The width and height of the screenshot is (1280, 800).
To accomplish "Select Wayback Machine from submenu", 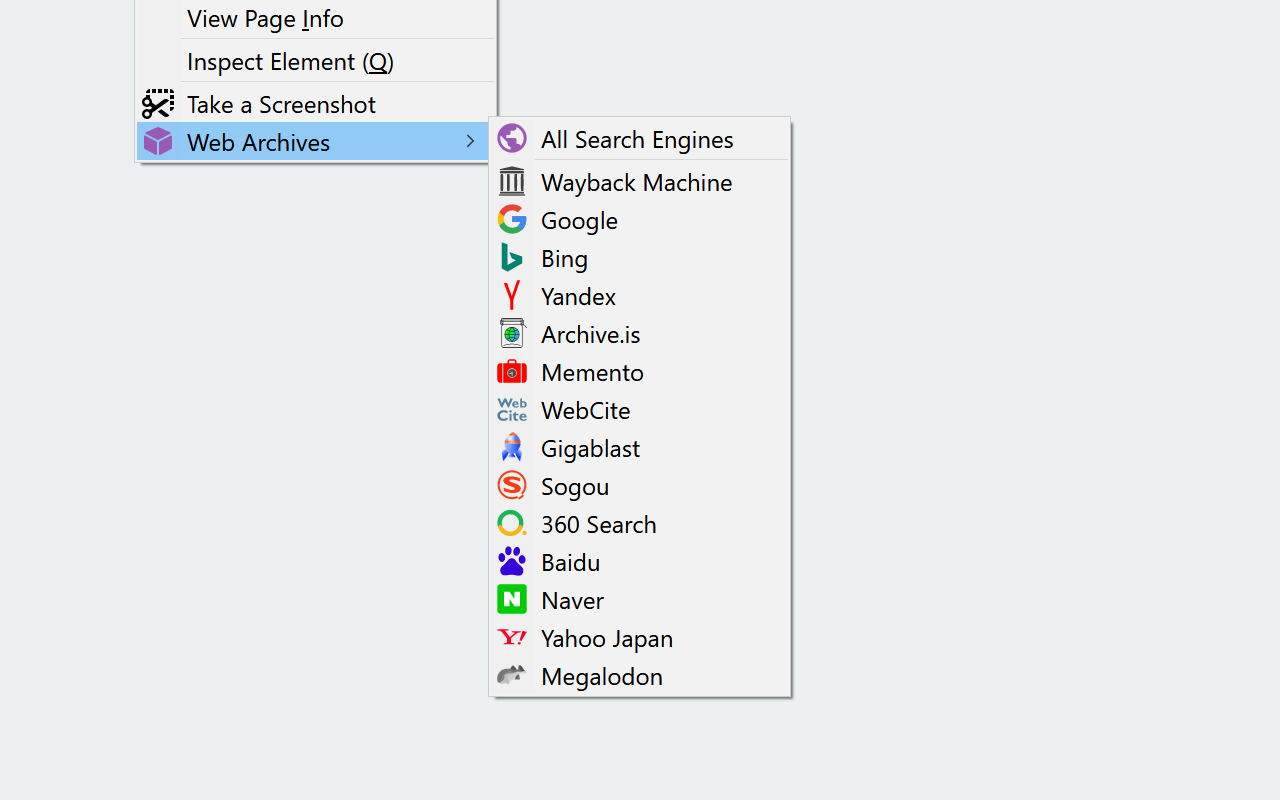I will point(640,182).
